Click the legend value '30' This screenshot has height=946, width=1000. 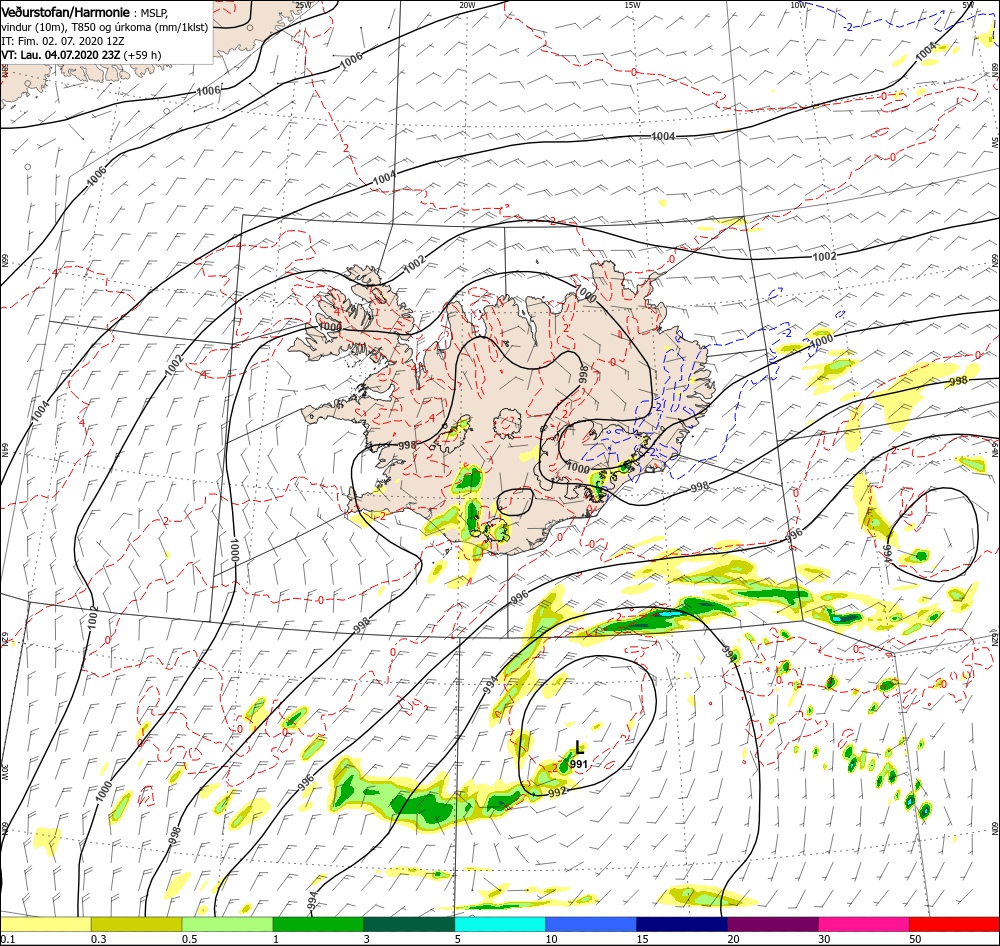tap(824, 939)
